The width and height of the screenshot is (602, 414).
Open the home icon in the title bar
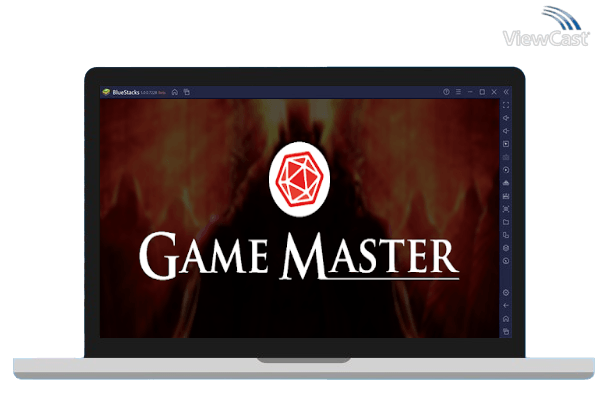pyautogui.click(x=175, y=92)
